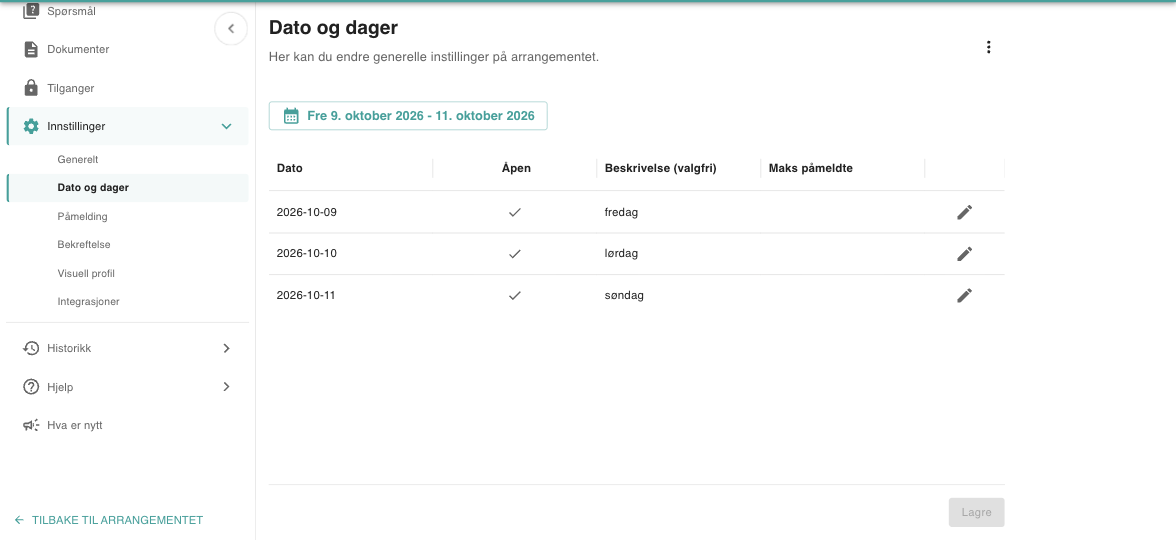
Task: Expand Historikk with its right chevron
Action: tap(226, 348)
